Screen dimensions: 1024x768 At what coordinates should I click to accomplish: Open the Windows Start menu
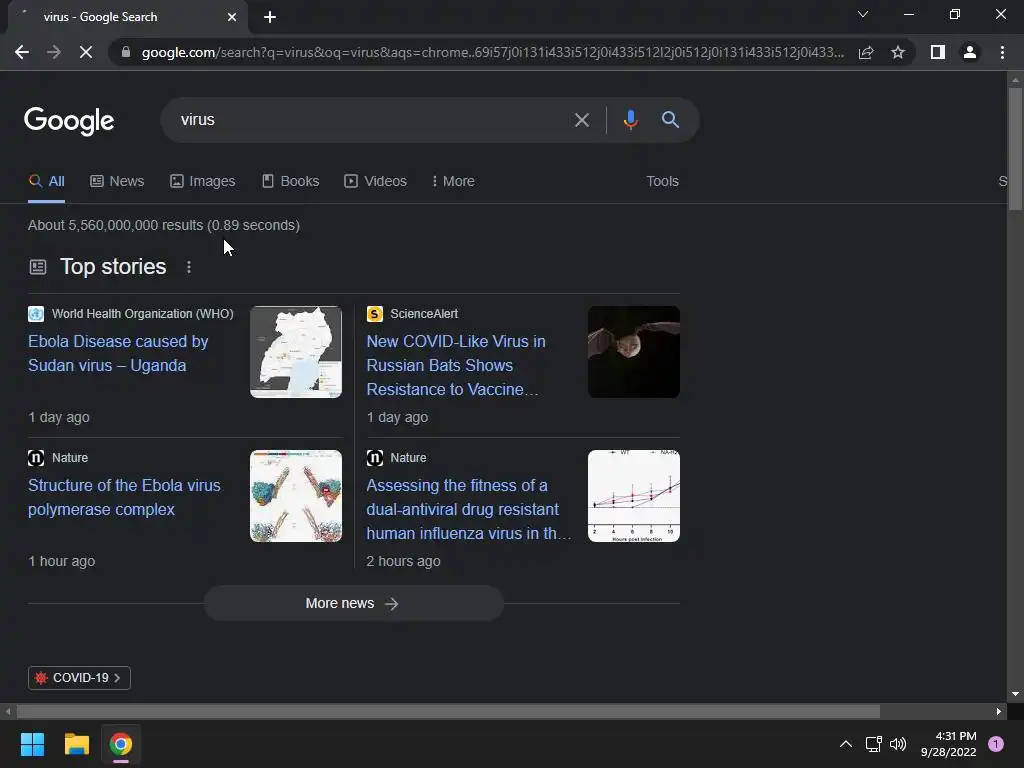click(x=32, y=744)
